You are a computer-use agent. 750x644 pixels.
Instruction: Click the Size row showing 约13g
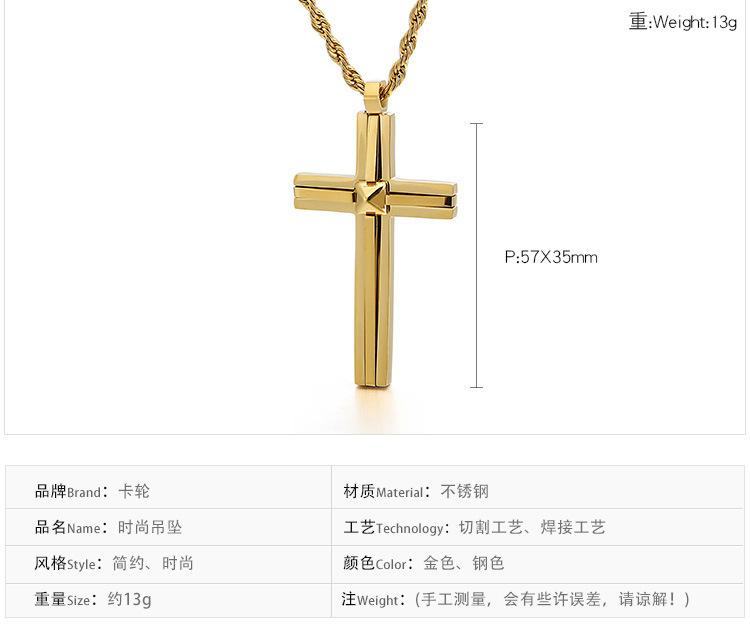point(168,600)
